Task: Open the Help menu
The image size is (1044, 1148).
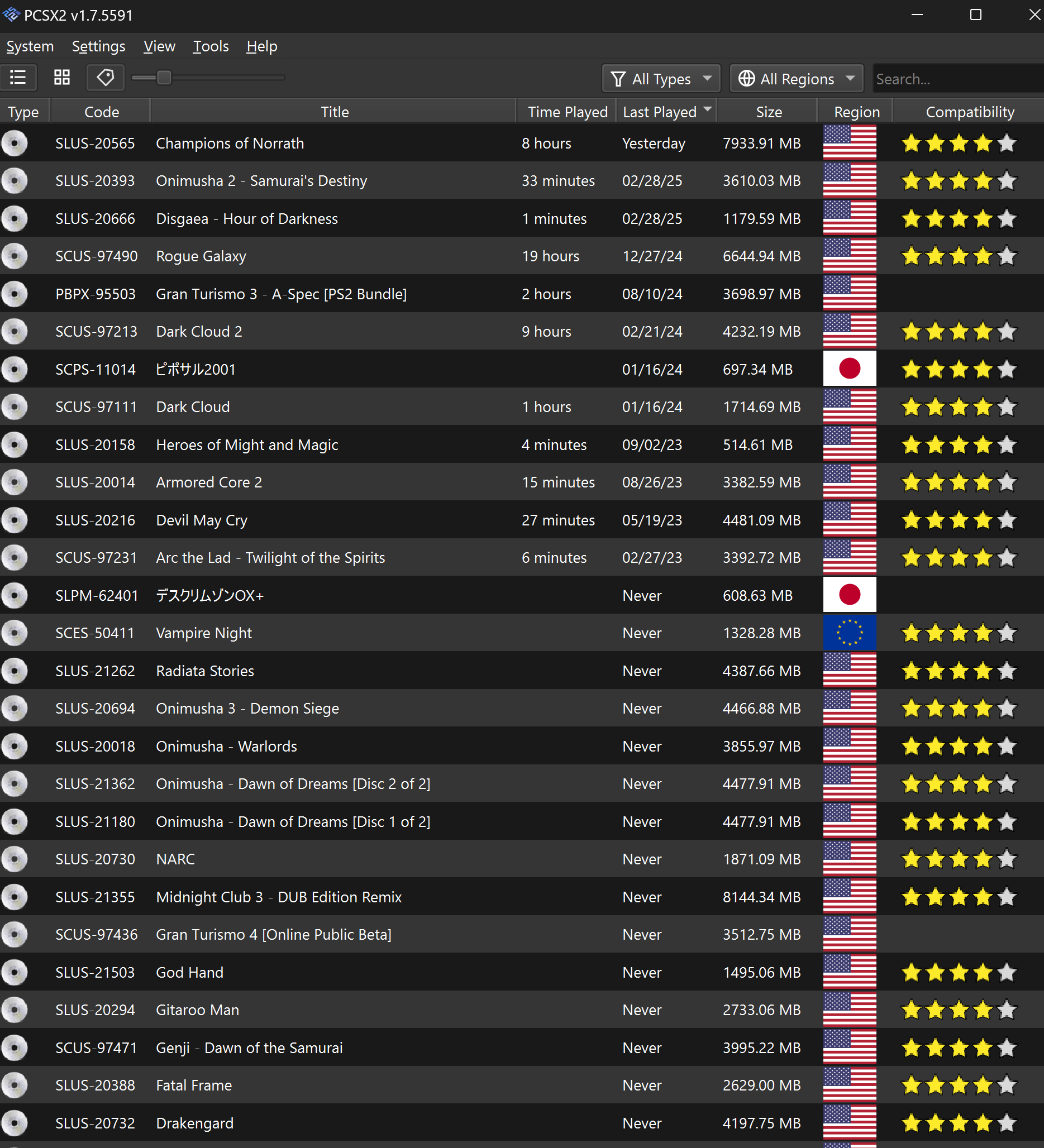Action: 262,46
